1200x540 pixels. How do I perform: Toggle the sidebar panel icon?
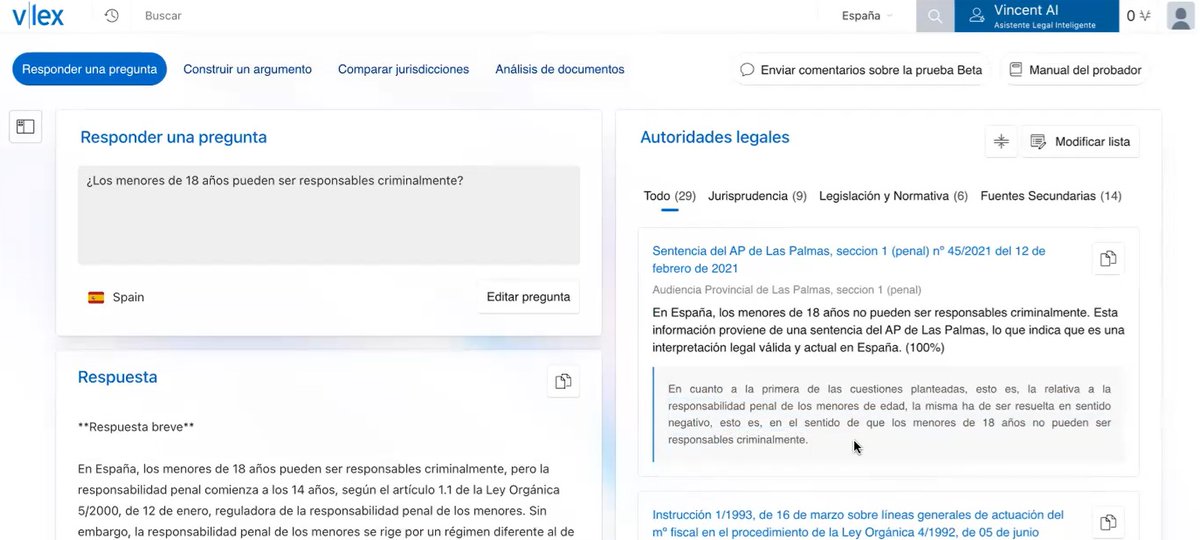(x=25, y=126)
